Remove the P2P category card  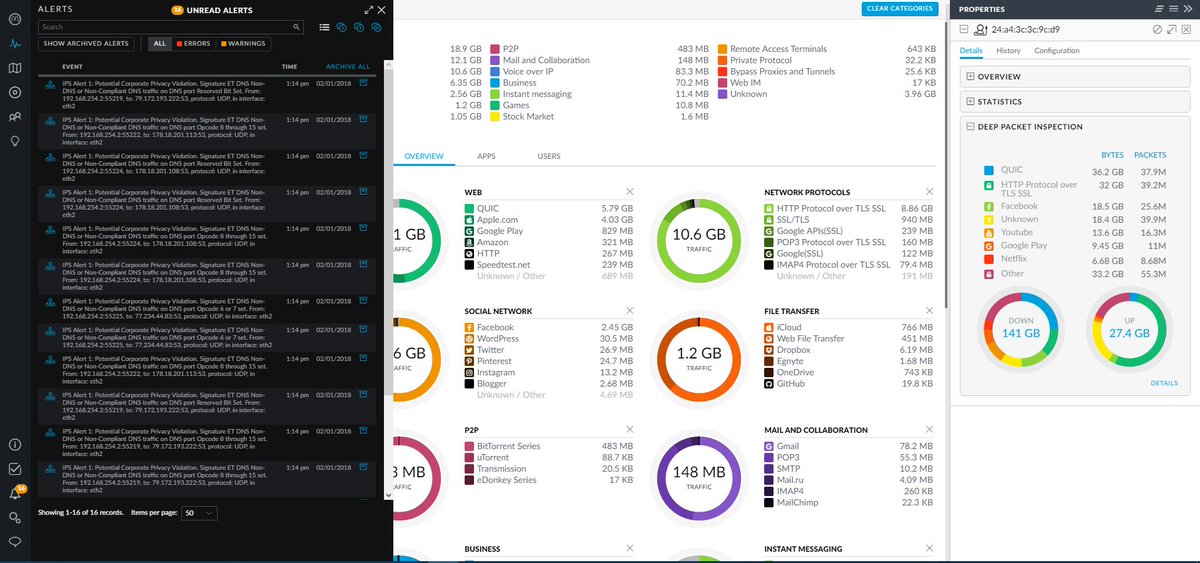[630, 430]
